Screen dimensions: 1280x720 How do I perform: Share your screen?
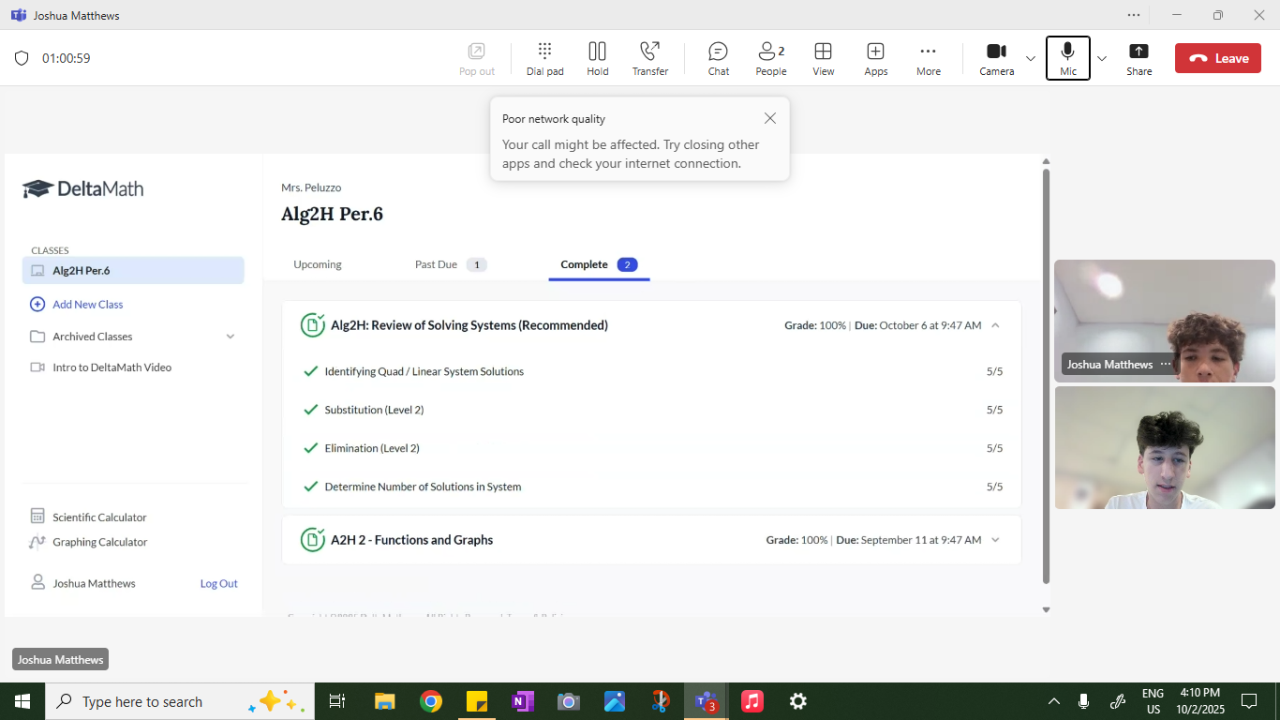pos(1139,58)
